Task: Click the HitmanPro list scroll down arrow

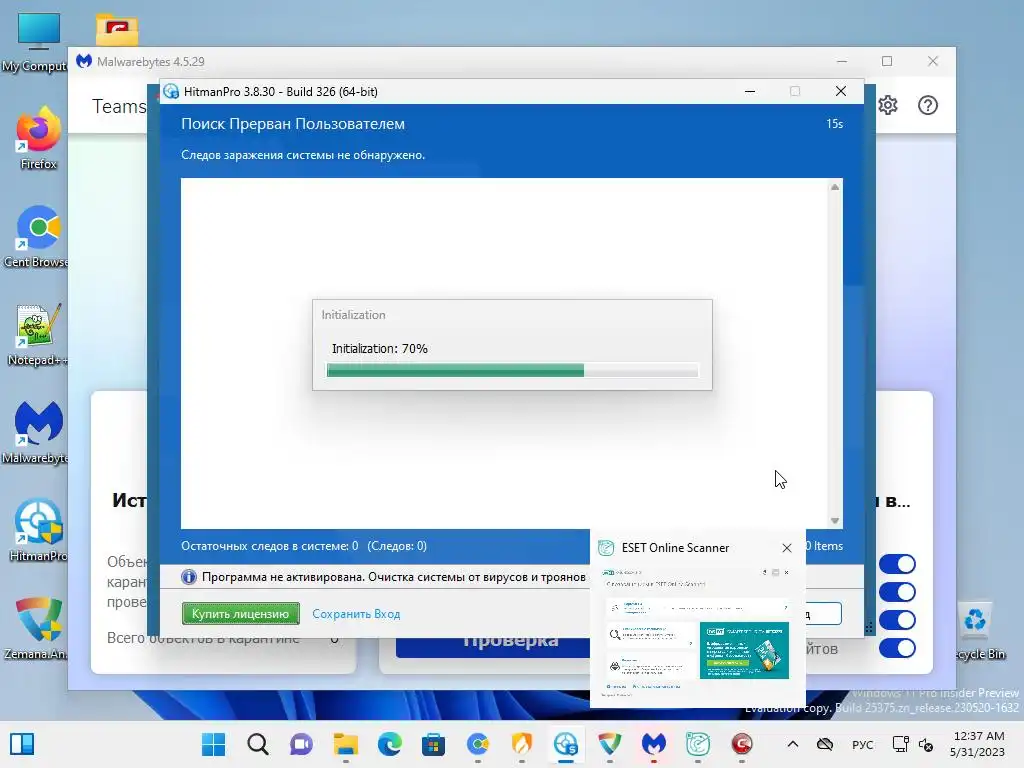Action: (x=835, y=520)
